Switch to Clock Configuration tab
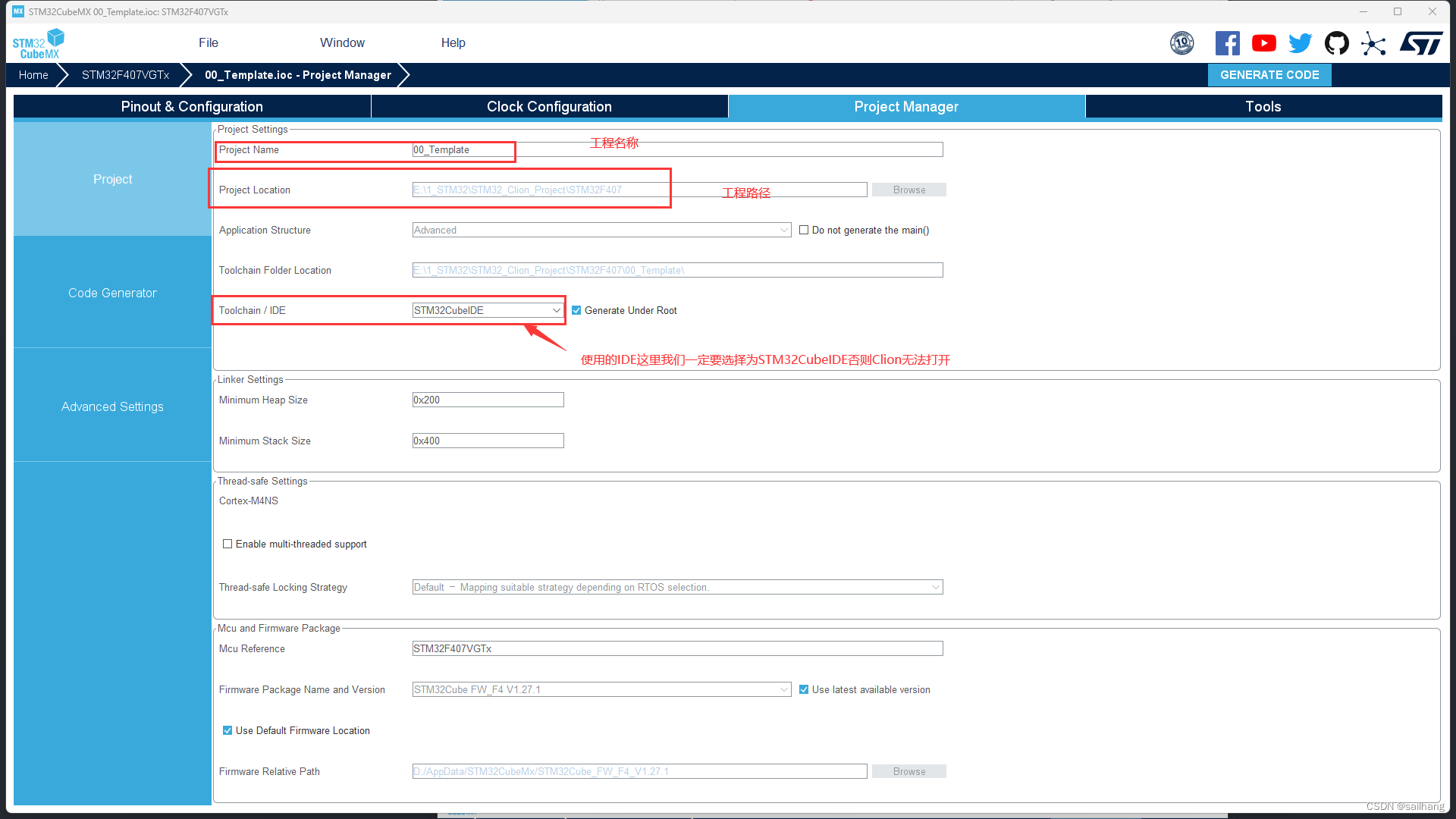The image size is (1456, 819). [549, 106]
